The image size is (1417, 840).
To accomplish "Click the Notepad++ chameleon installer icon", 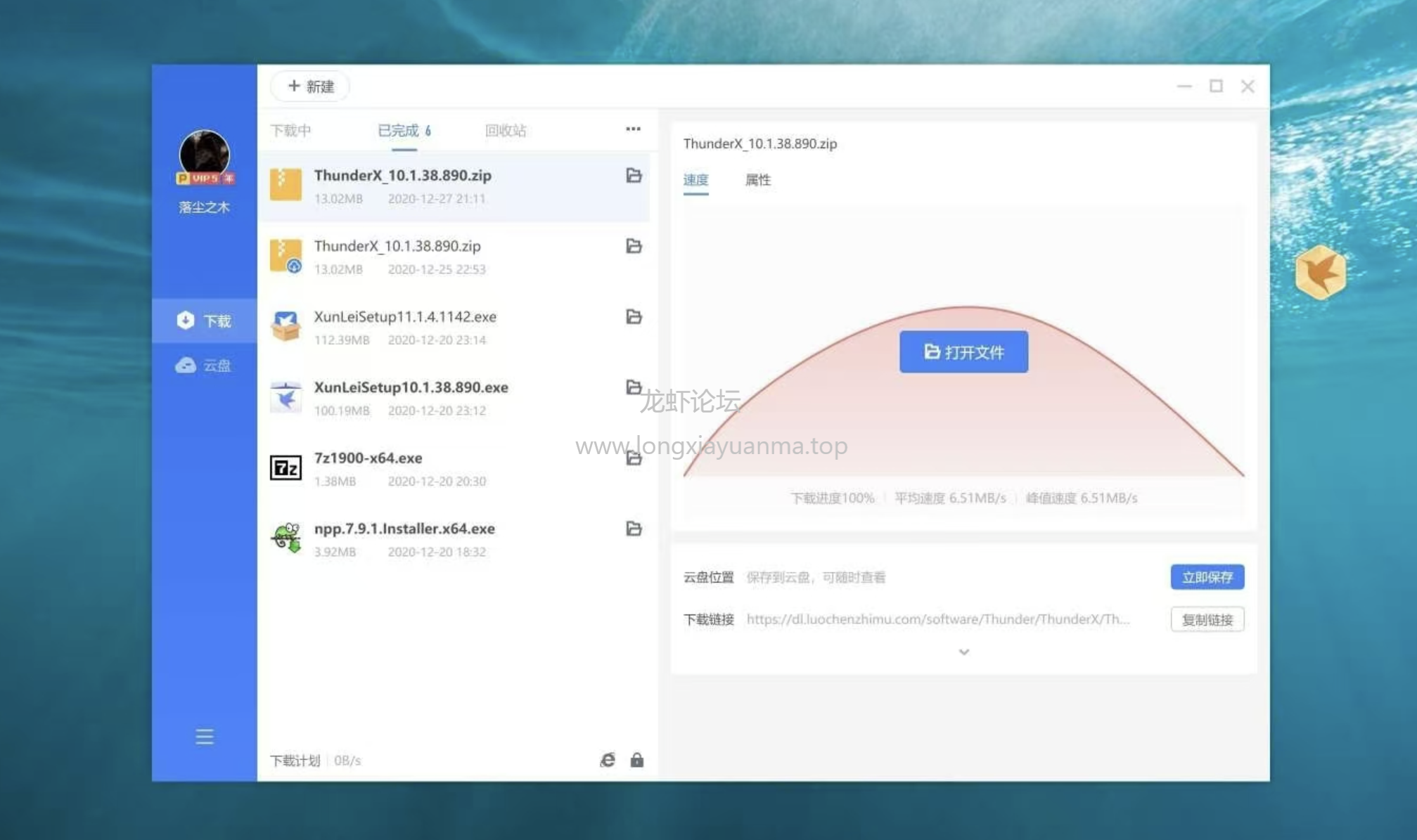I will [286, 538].
